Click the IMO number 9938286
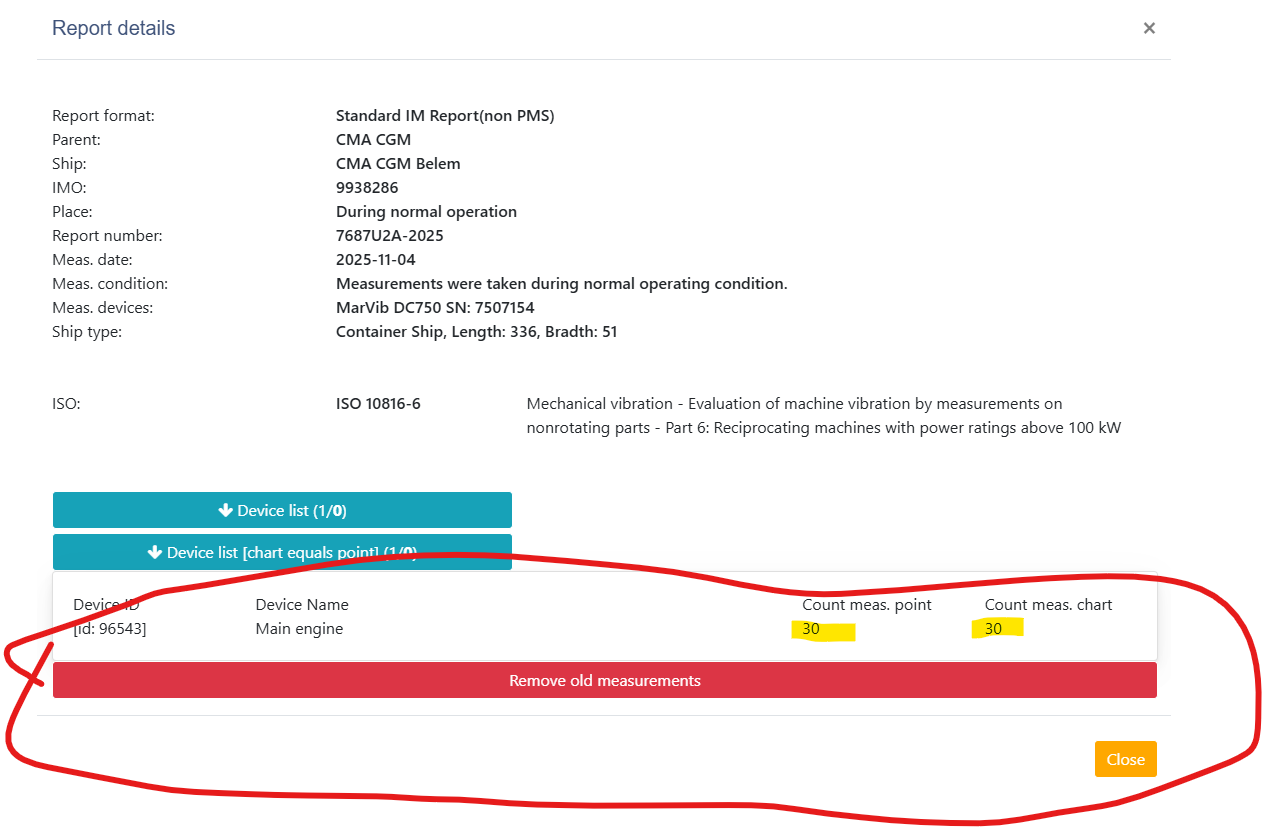The height and width of the screenshot is (827, 1263). pos(367,188)
